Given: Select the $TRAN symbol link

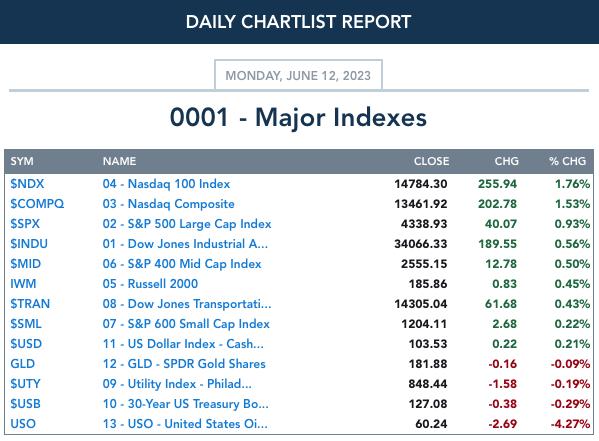Looking at the screenshot, I should (x=30, y=303).
